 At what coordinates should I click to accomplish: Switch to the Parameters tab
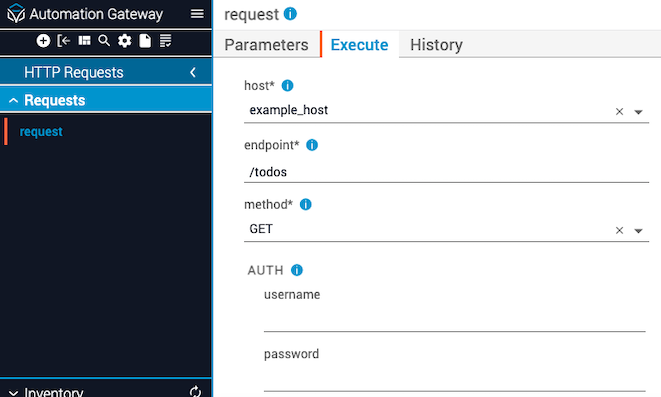click(266, 45)
